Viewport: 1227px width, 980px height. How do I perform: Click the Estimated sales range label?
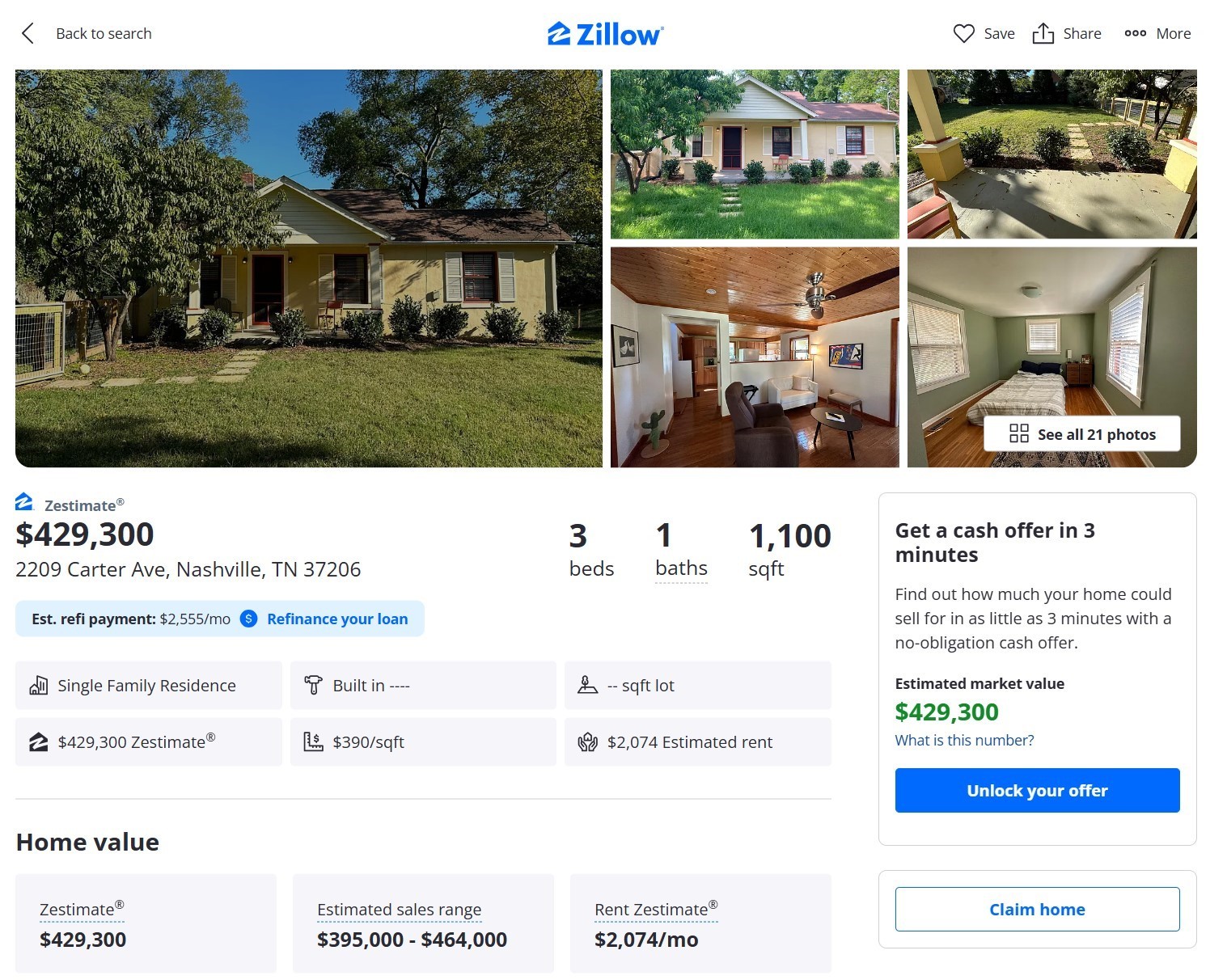coord(400,910)
